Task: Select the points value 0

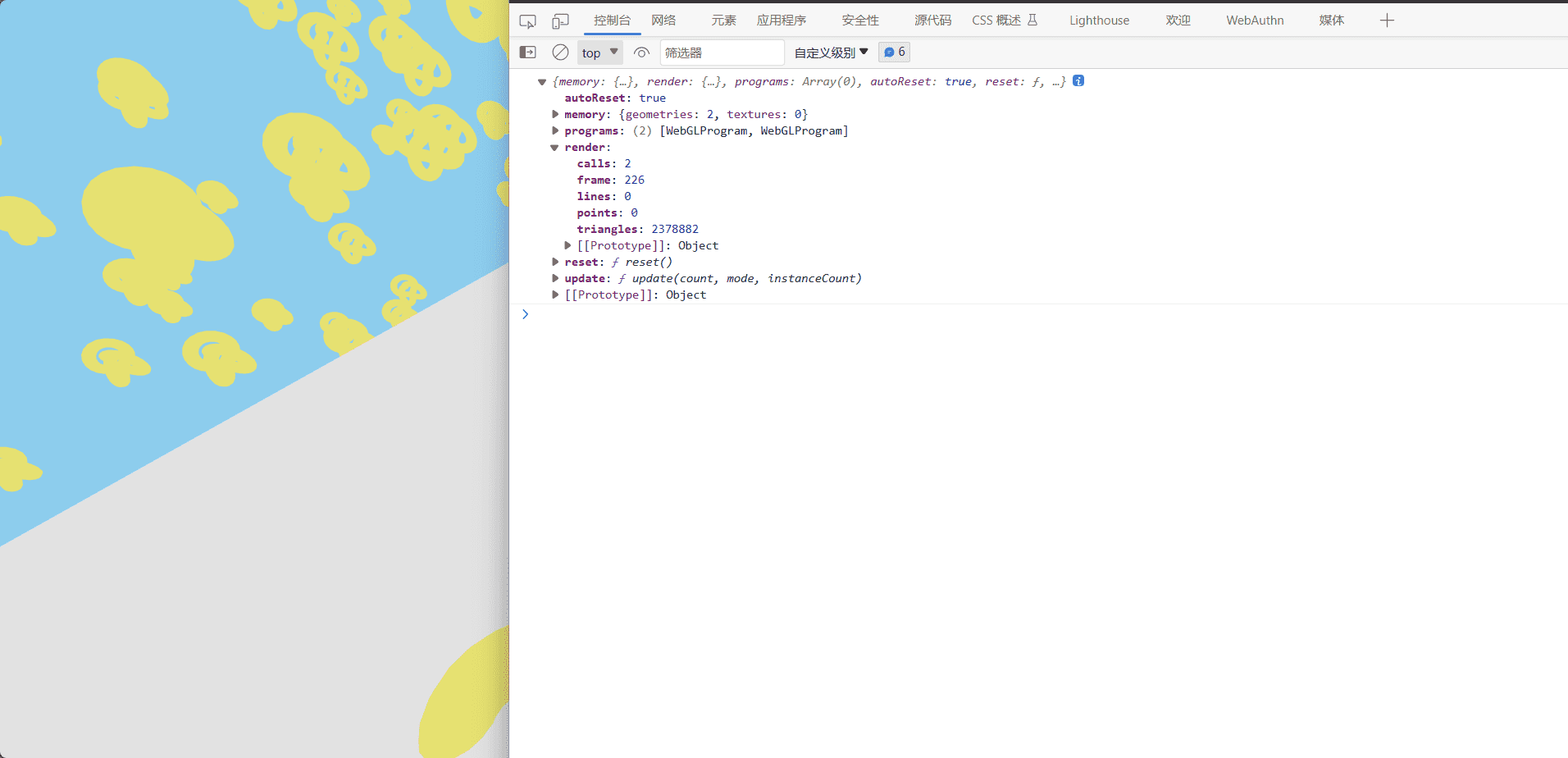Action: [634, 212]
